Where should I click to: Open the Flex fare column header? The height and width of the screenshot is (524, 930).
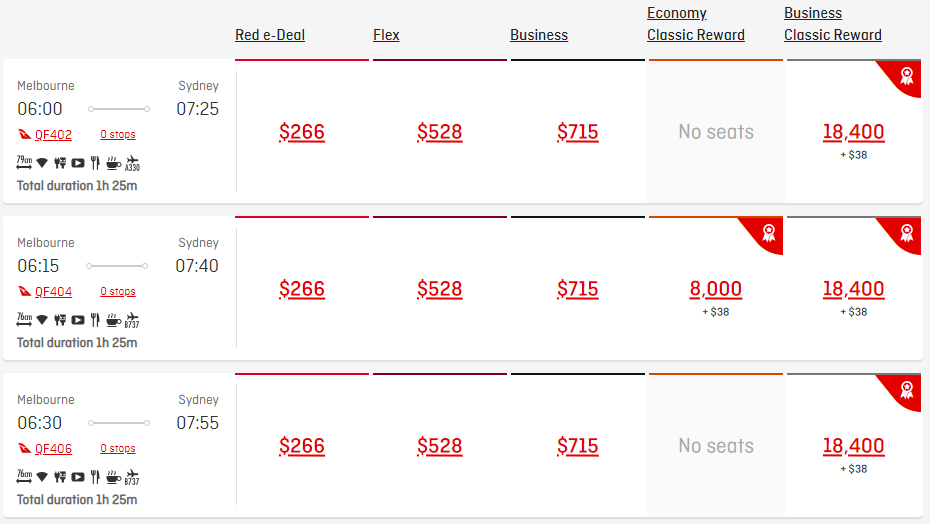point(386,35)
